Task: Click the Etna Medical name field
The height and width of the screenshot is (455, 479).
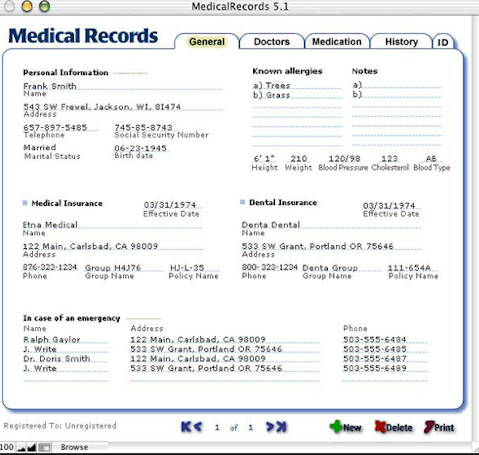Action: [112, 225]
